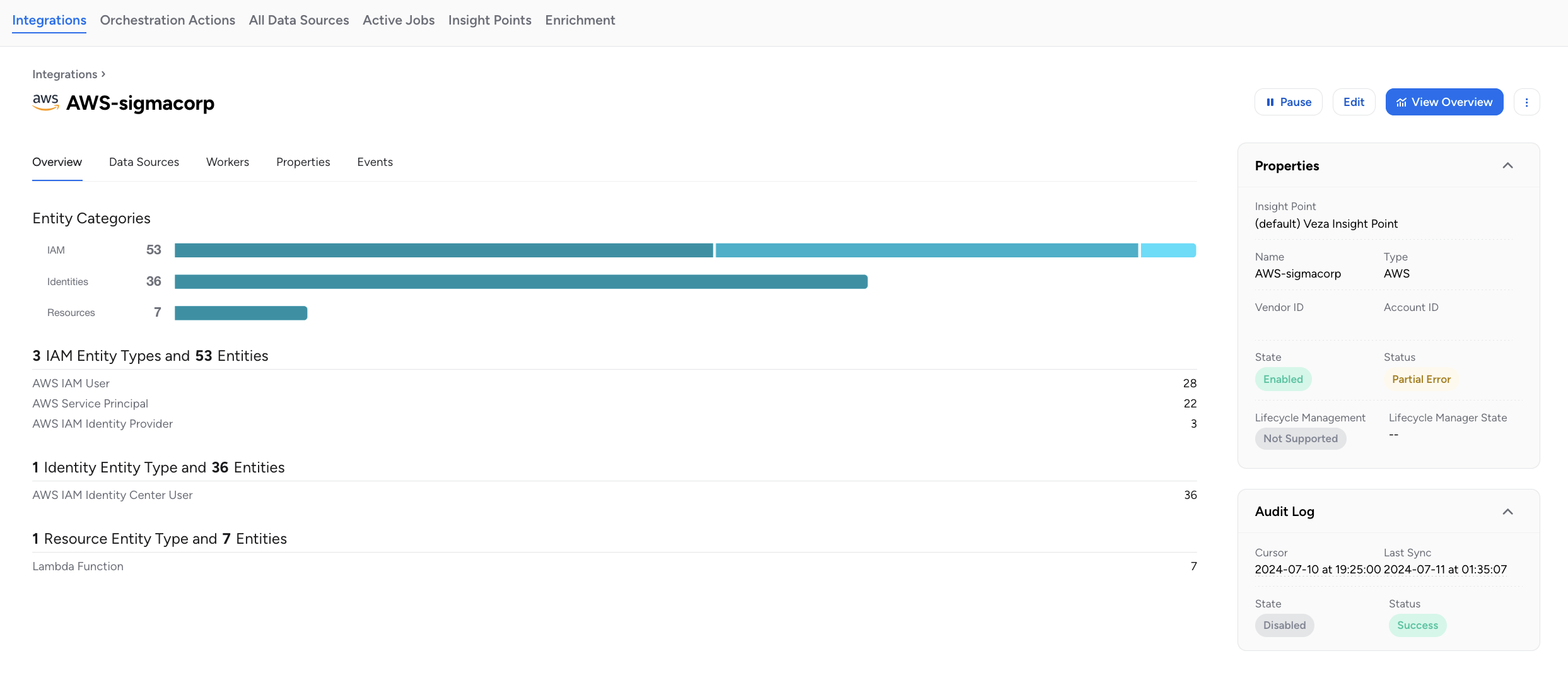The image size is (1568, 680).
Task: Click the Resources bar
Action: coord(241,313)
